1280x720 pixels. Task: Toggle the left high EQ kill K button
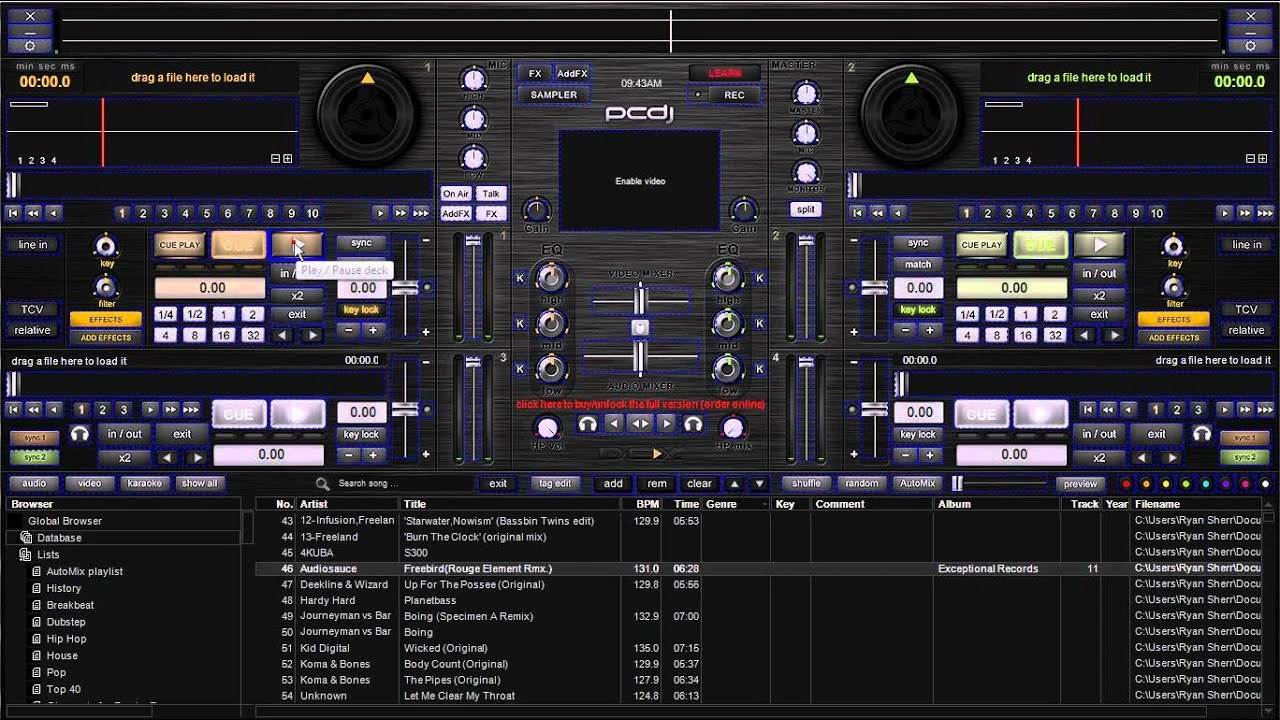(x=520, y=279)
